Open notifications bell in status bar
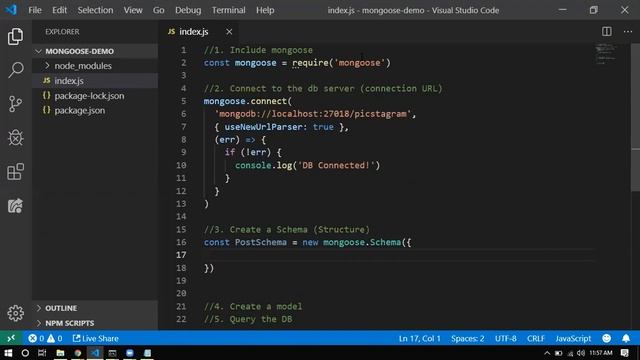The width and height of the screenshot is (640, 360). (626, 338)
